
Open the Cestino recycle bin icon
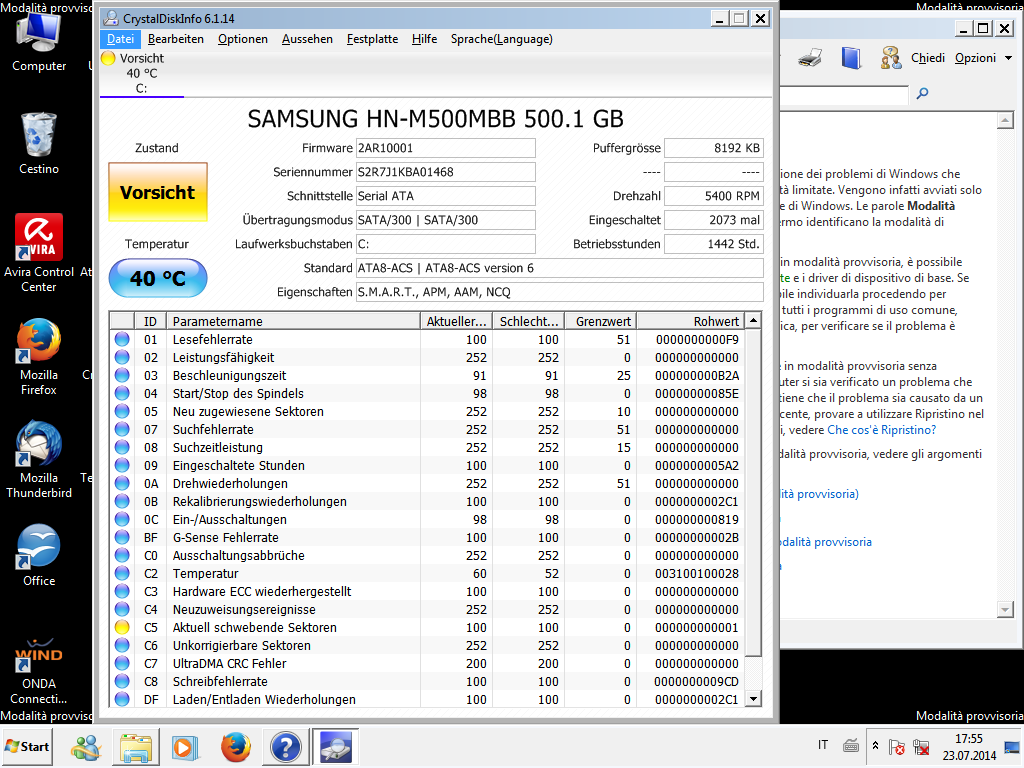coord(39,144)
